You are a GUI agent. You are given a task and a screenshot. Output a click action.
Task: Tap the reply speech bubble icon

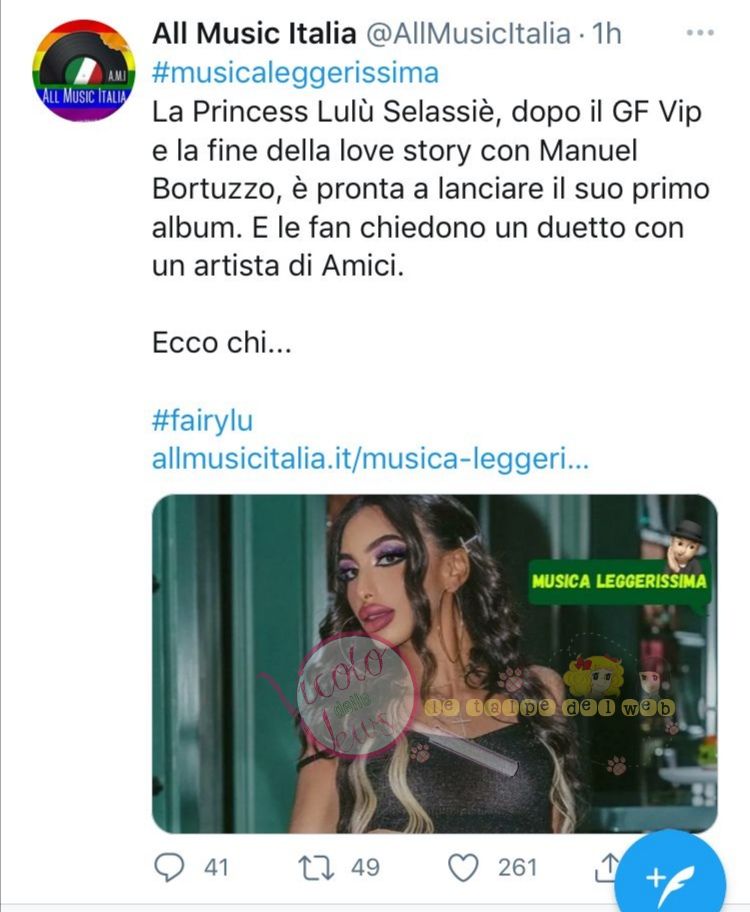coord(169,868)
